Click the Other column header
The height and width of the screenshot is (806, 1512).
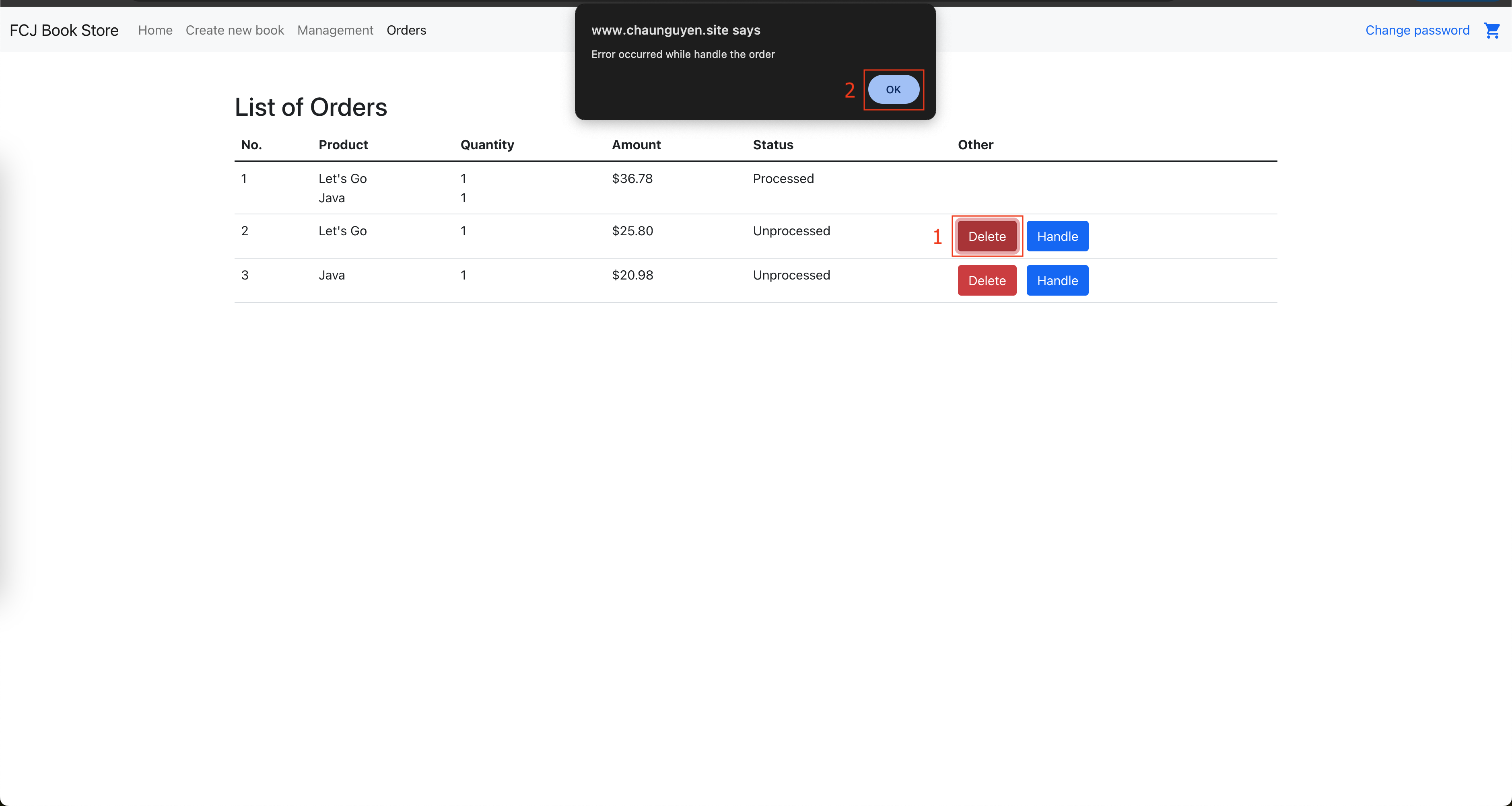click(976, 145)
